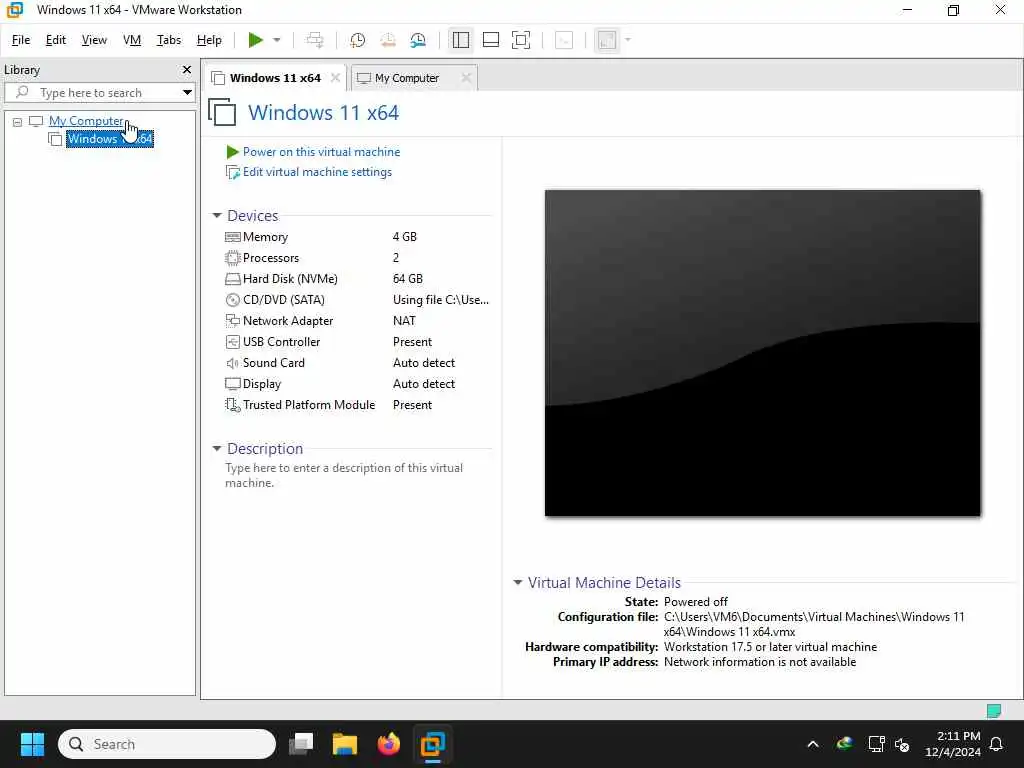The image size is (1024, 768).
Task: Open the Help menu
Action: [x=209, y=40]
